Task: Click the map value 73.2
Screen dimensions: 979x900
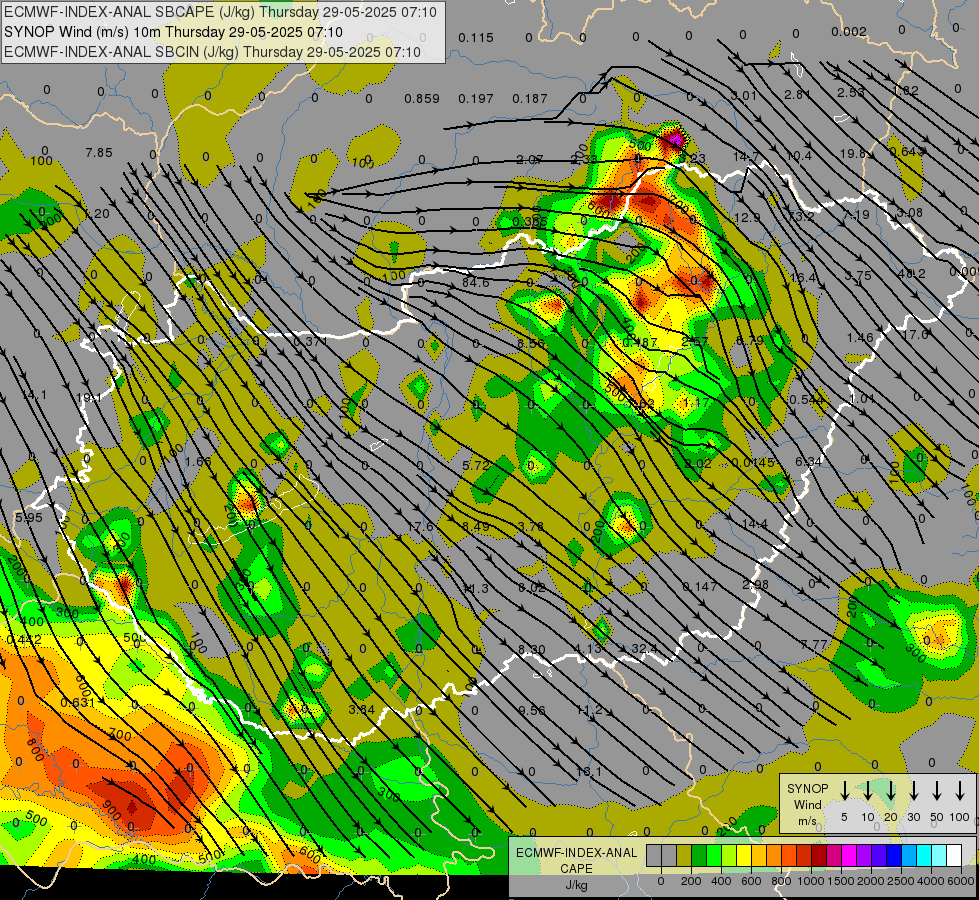Action: tap(801, 216)
